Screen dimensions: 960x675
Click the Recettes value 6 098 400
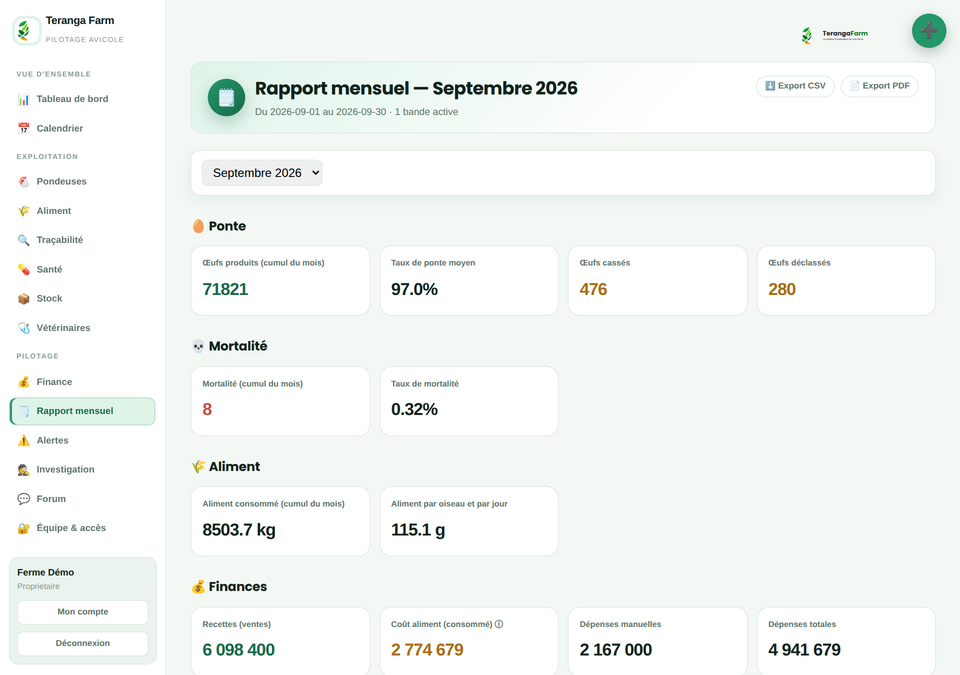pyautogui.click(x=239, y=650)
